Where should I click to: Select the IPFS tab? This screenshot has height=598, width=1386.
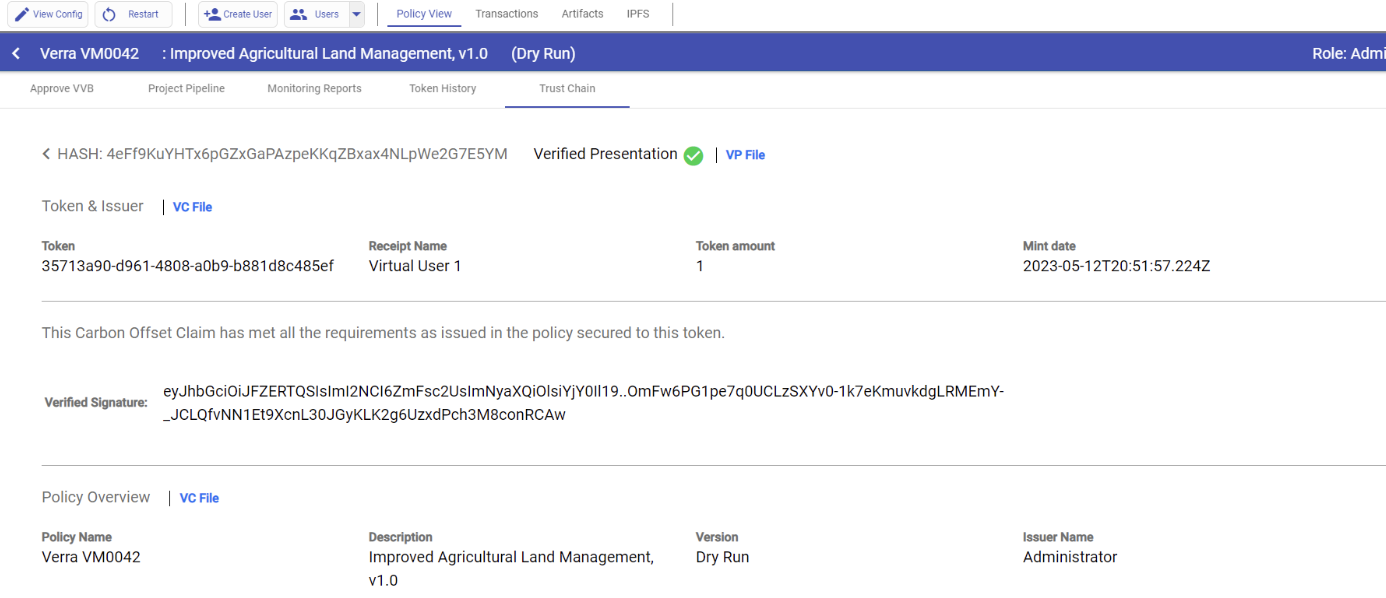pos(638,14)
